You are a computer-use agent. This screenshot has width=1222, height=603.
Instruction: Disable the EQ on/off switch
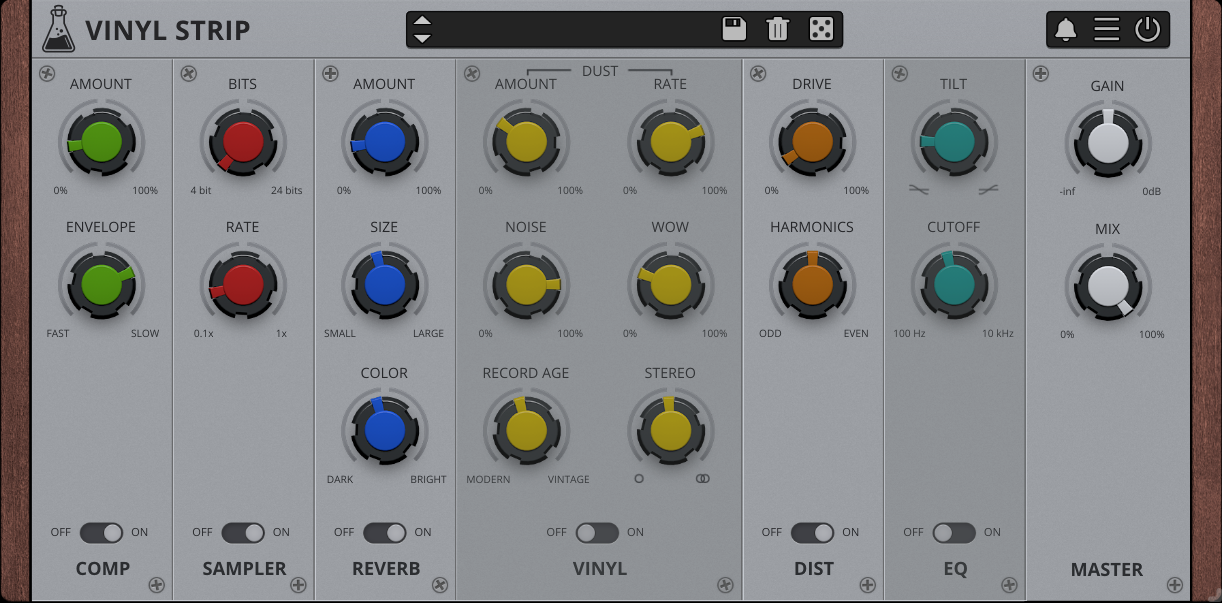point(954,532)
